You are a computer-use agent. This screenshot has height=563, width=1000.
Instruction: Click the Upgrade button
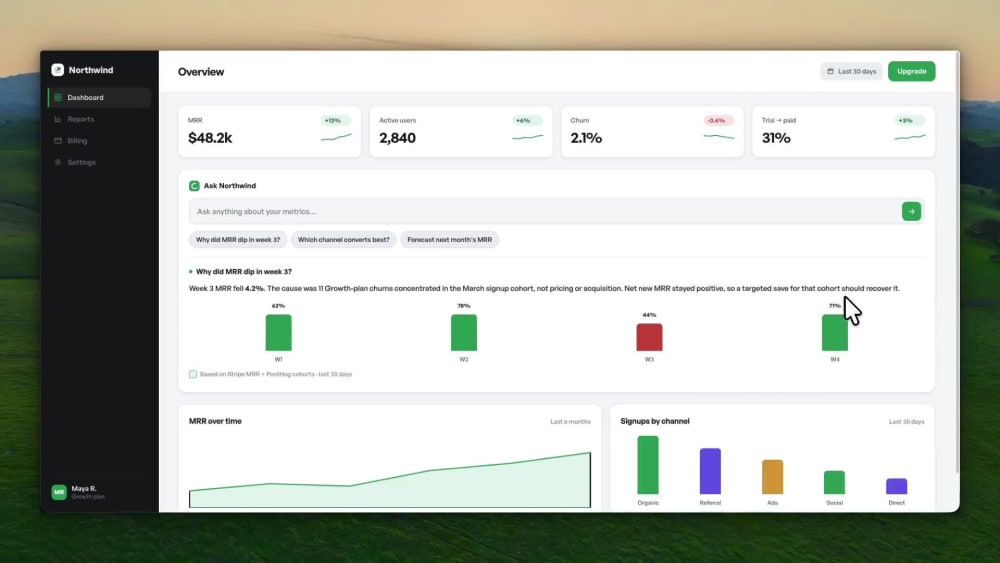911,71
